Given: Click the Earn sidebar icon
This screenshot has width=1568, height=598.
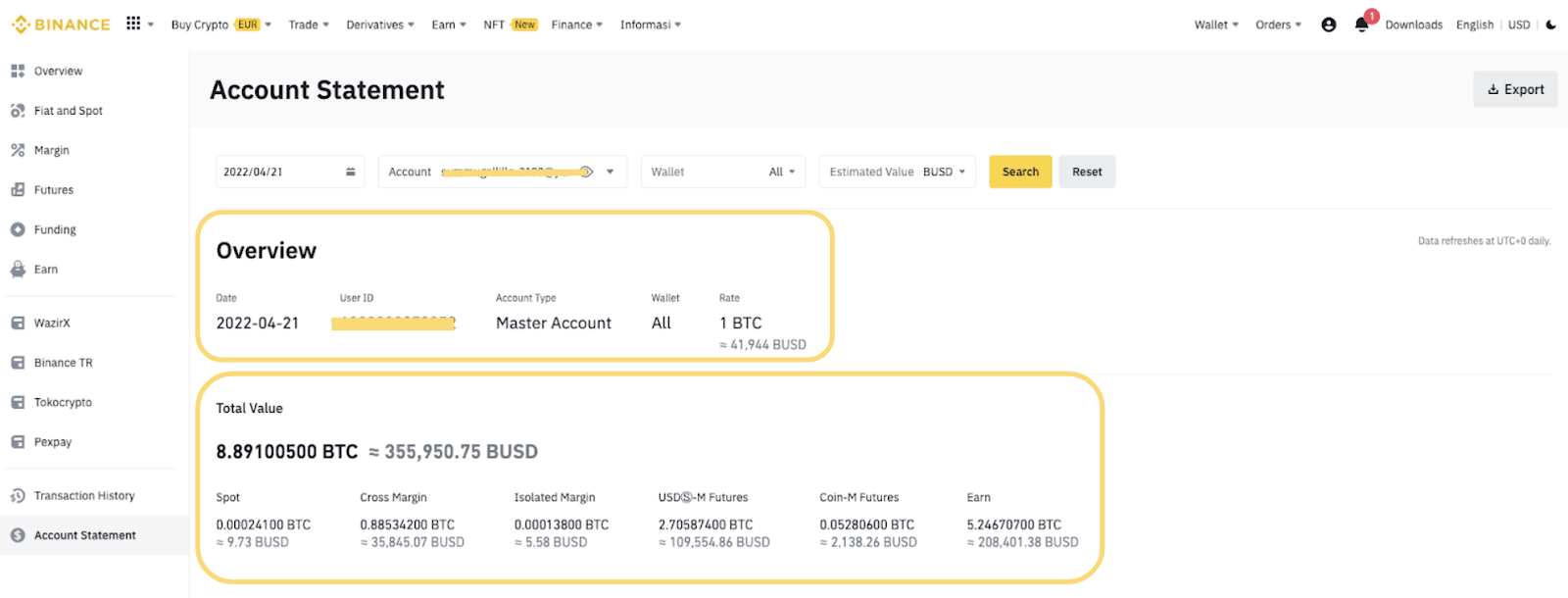Looking at the screenshot, I should point(18,270).
